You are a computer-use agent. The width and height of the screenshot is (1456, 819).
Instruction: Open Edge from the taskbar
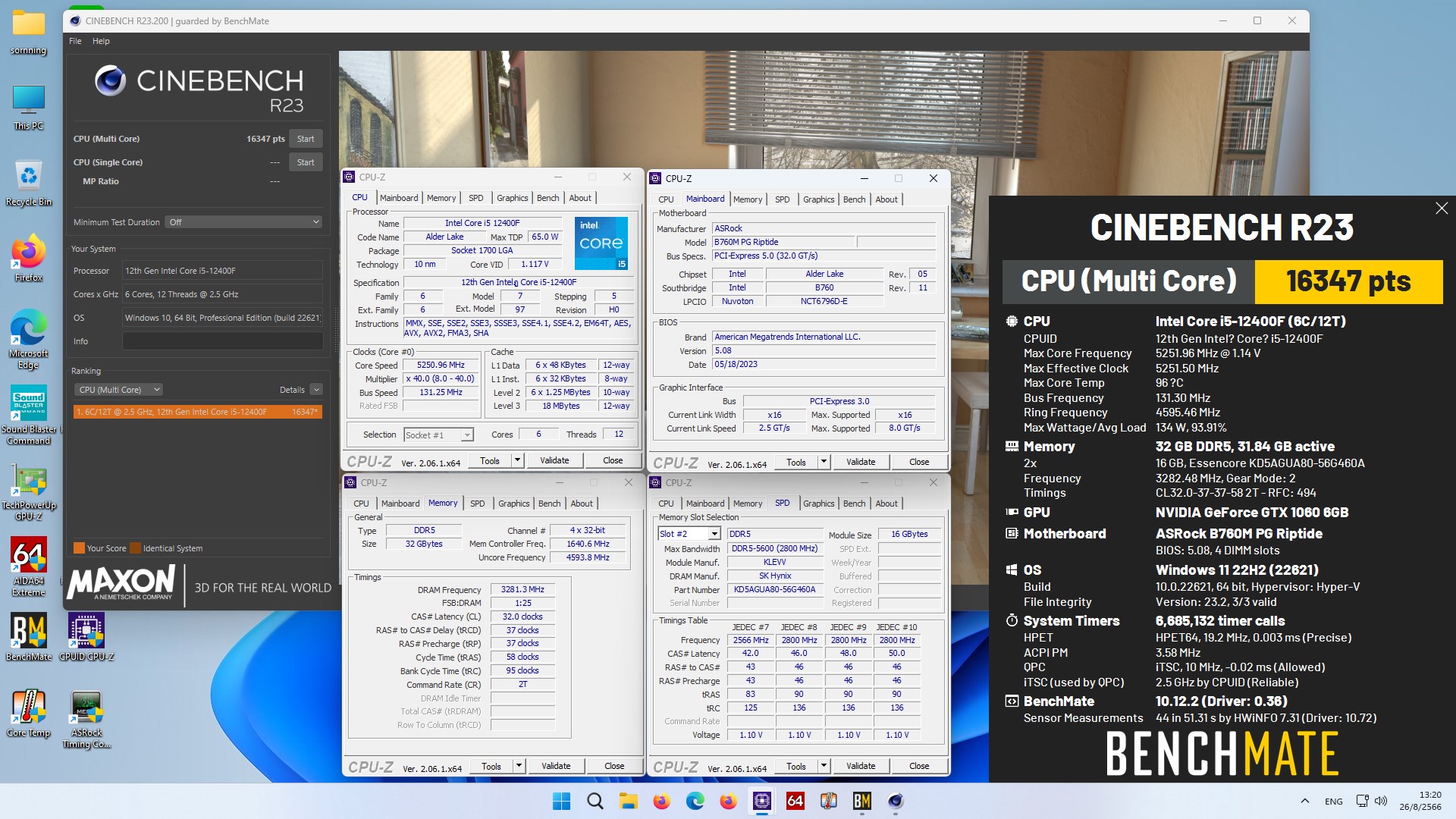pyautogui.click(x=695, y=801)
